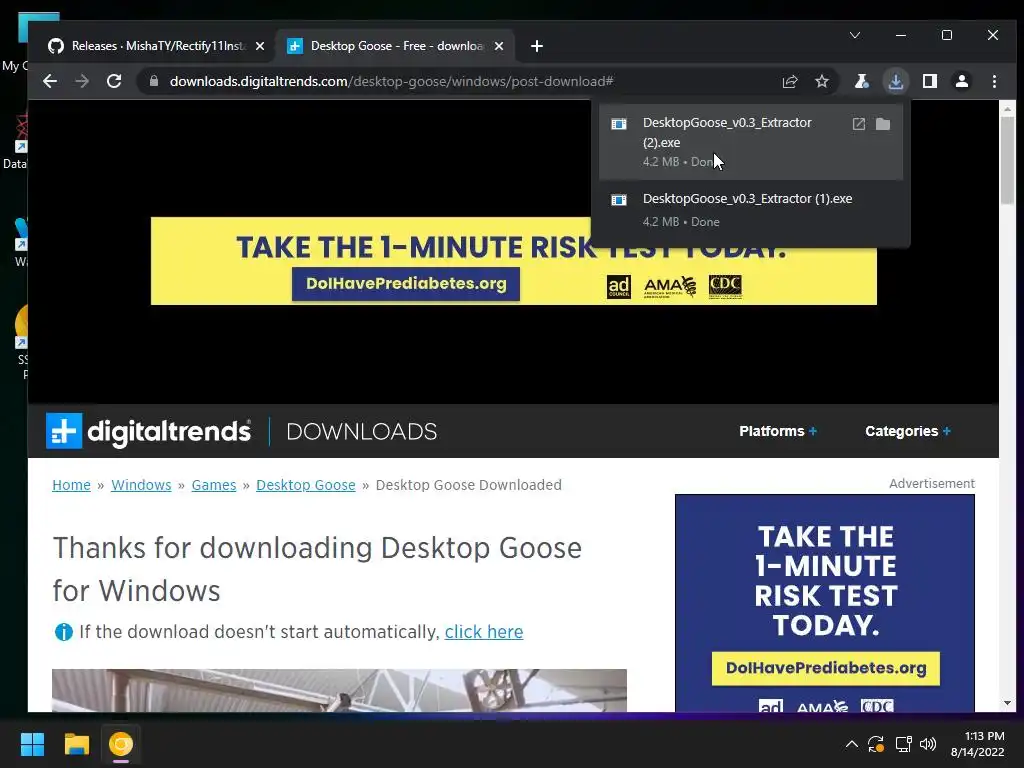The width and height of the screenshot is (1024, 768).
Task: Click the site security padlock icon
Action: [x=154, y=81]
